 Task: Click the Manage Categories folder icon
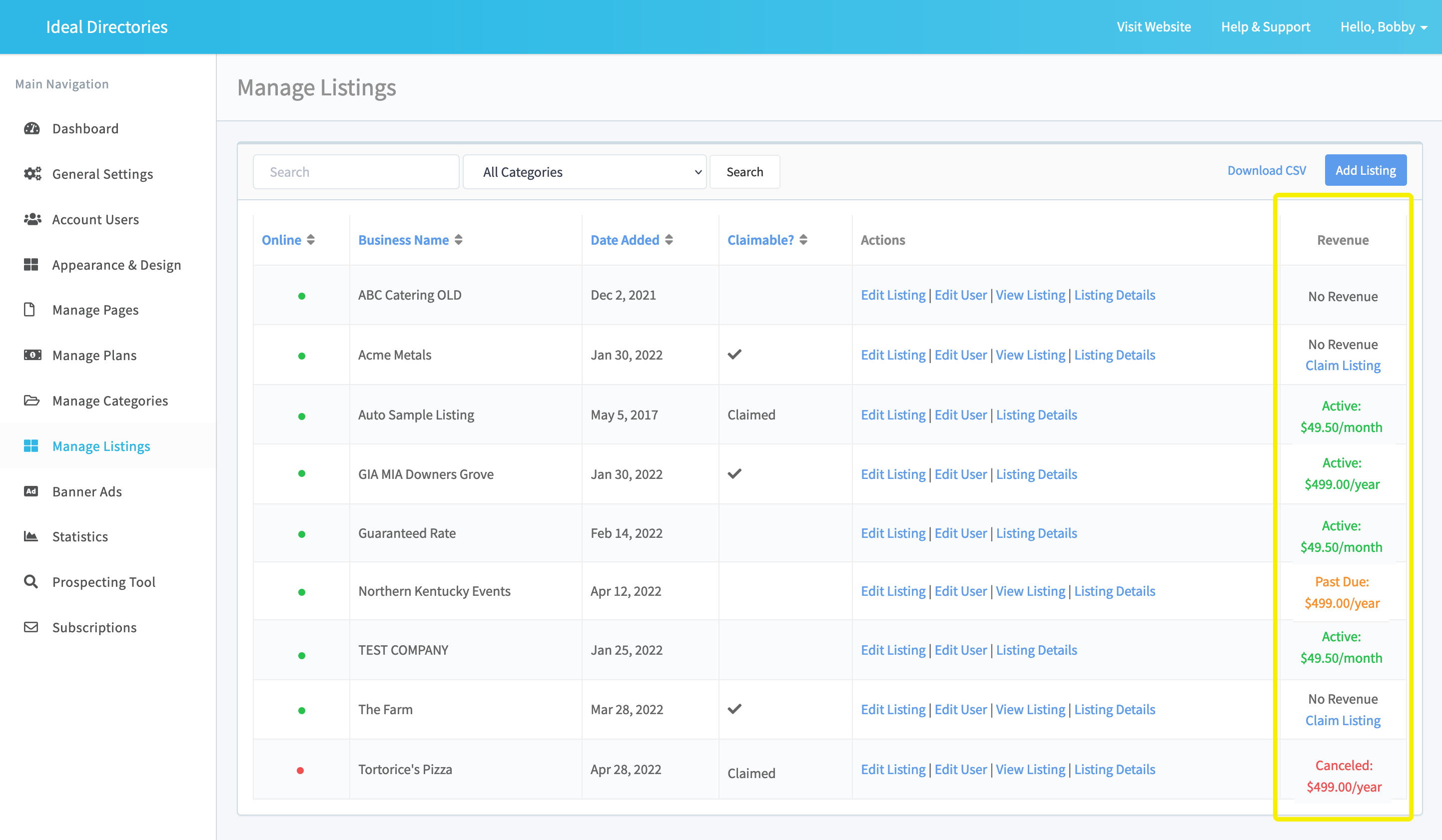pyautogui.click(x=31, y=400)
